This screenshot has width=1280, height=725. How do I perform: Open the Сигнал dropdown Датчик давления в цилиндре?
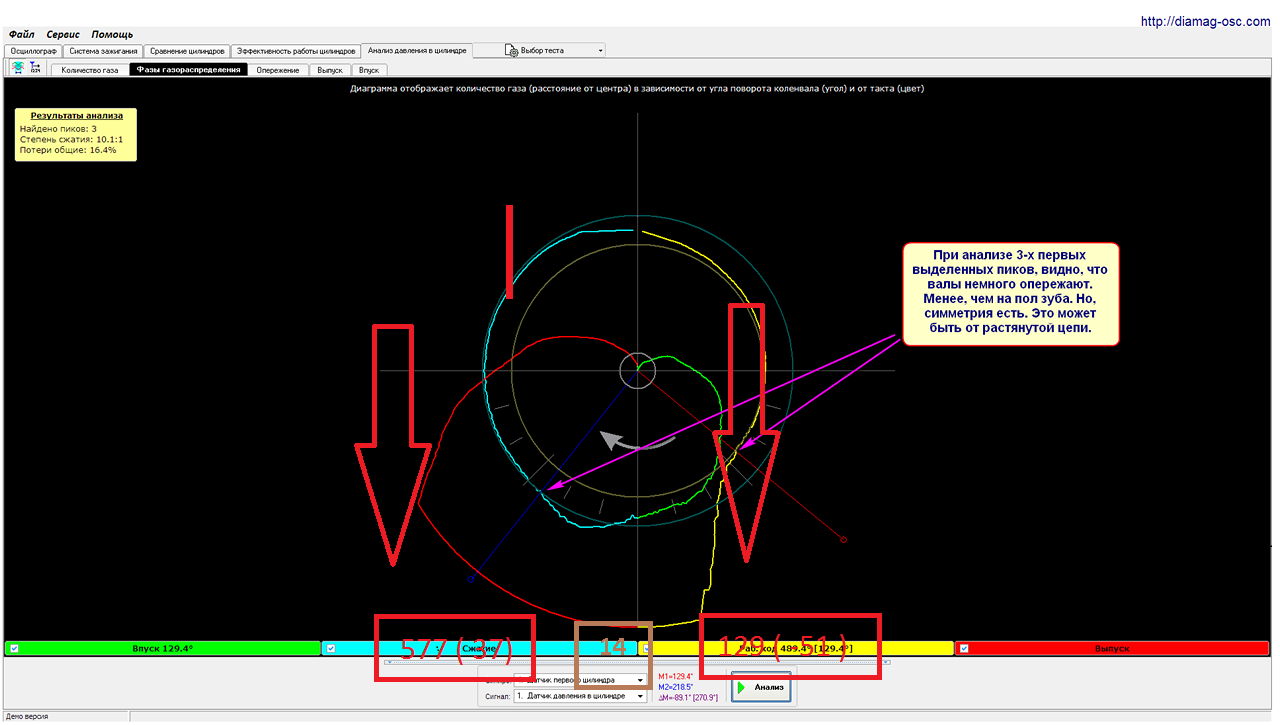pyautogui.click(x=580, y=696)
